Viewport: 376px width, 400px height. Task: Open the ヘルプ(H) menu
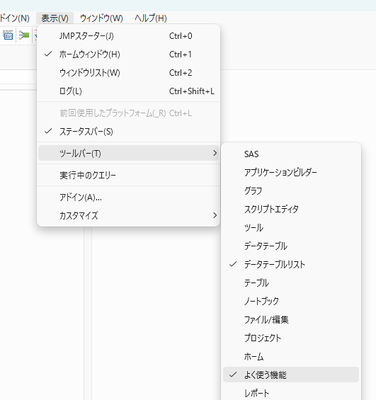[x=151, y=18]
